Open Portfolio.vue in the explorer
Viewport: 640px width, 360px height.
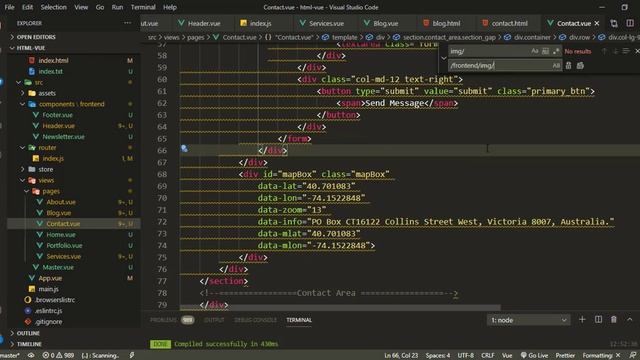click(64, 245)
